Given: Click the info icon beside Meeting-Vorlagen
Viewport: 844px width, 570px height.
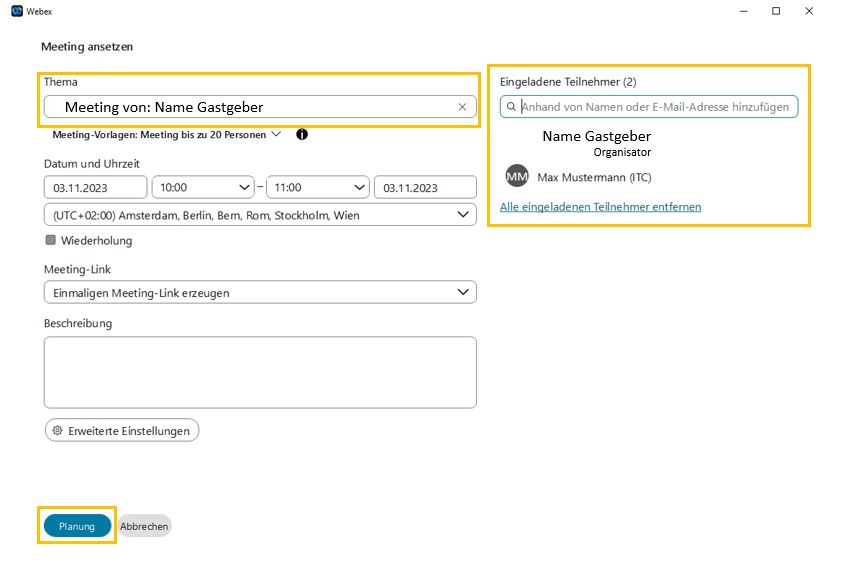Looking at the screenshot, I should (301, 134).
